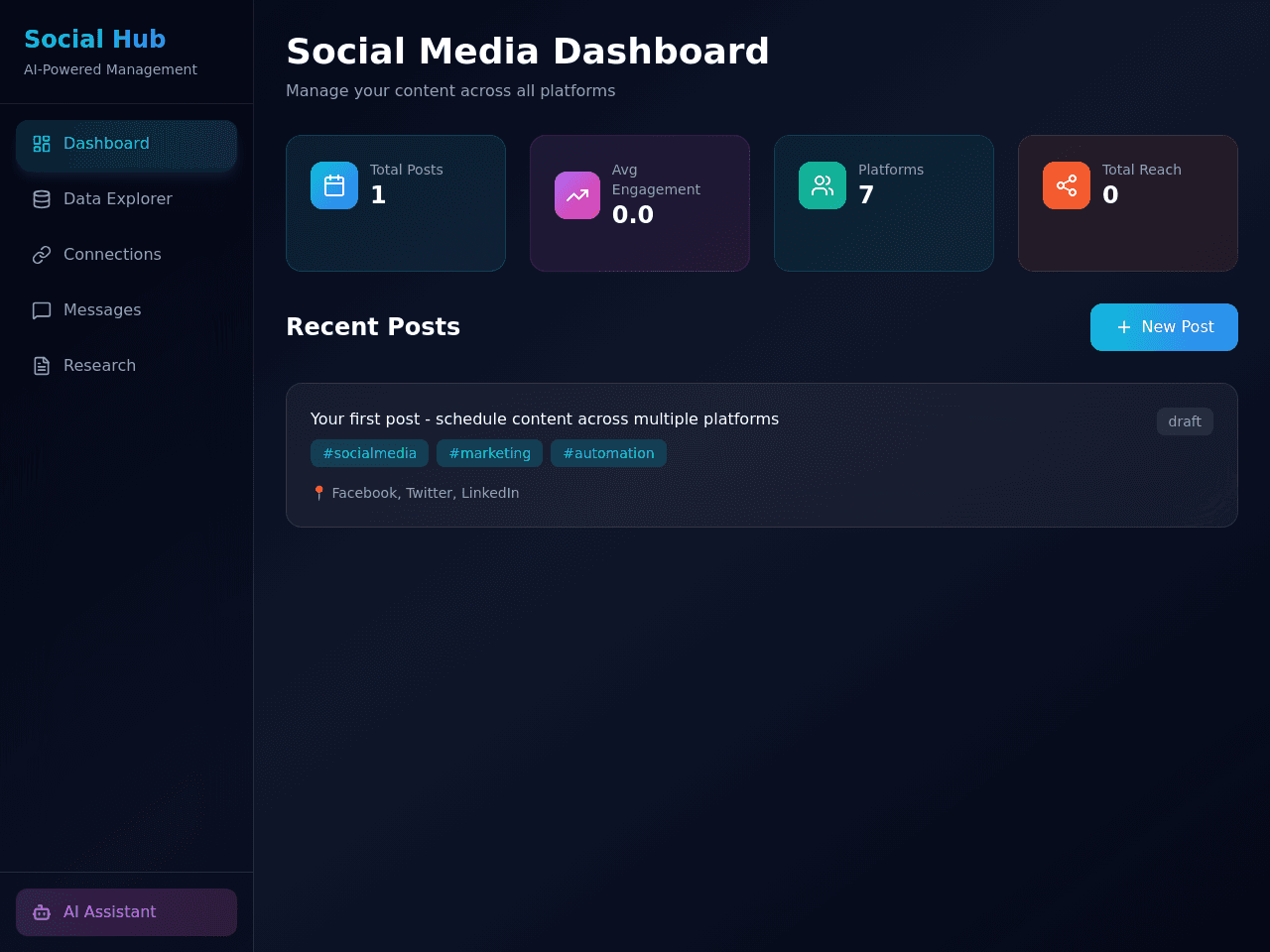
Task: Click the Platforms label
Action: 891,170
